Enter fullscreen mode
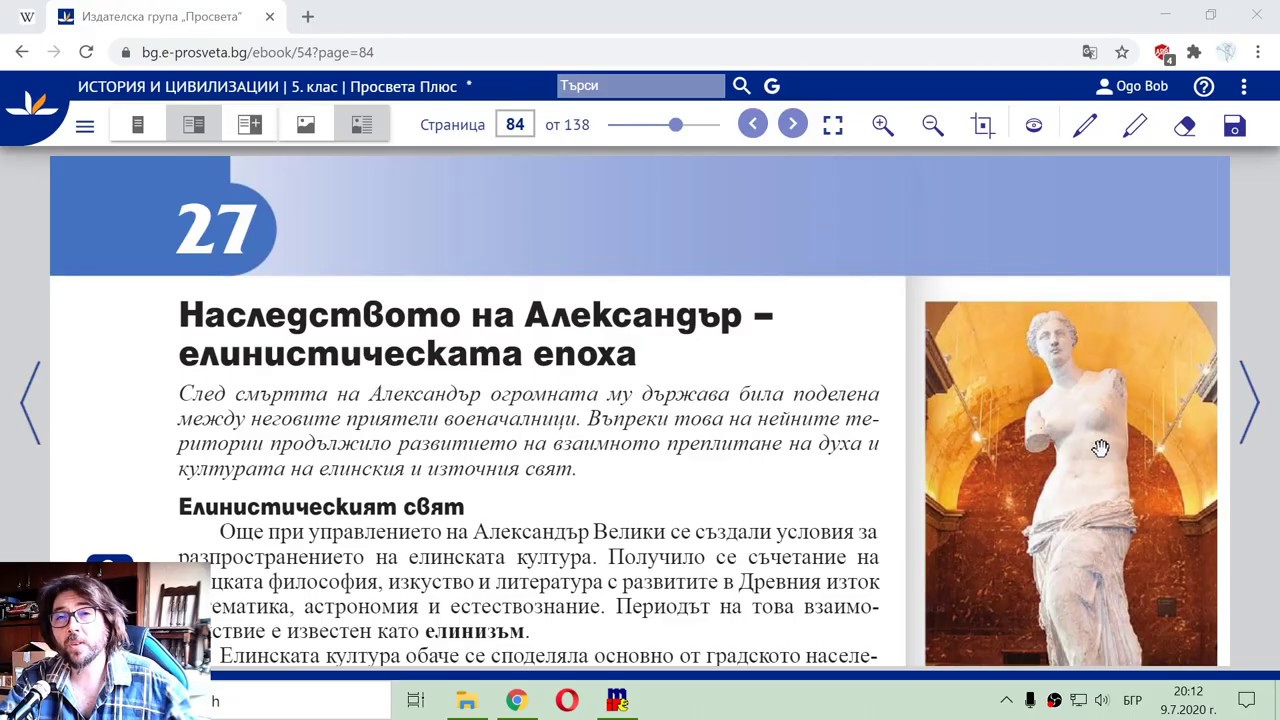The width and height of the screenshot is (1280, 720). pos(833,125)
